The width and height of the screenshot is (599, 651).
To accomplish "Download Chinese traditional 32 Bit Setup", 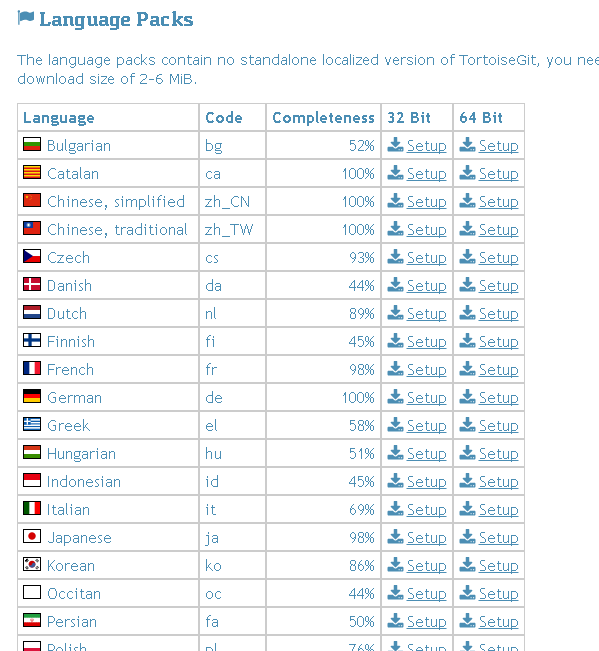I will coord(426,230).
